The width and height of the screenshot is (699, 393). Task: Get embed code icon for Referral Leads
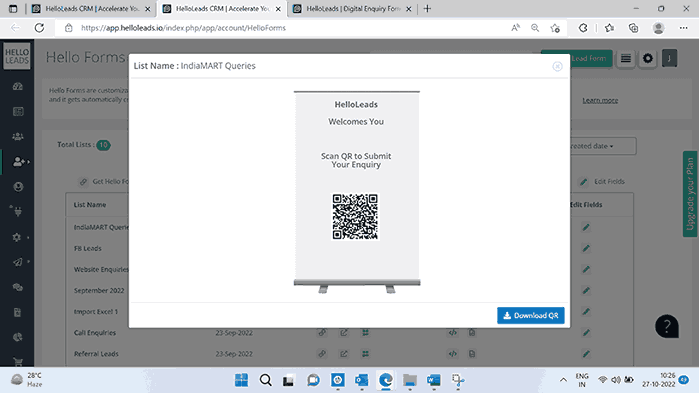click(x=452, y=354)
